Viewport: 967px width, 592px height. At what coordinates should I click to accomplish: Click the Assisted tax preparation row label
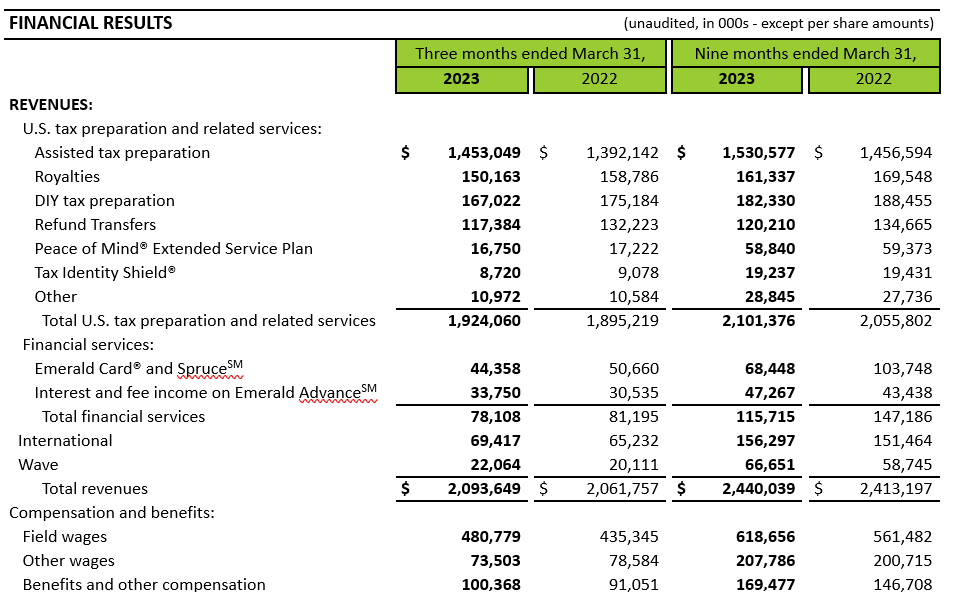pos(122,153)
